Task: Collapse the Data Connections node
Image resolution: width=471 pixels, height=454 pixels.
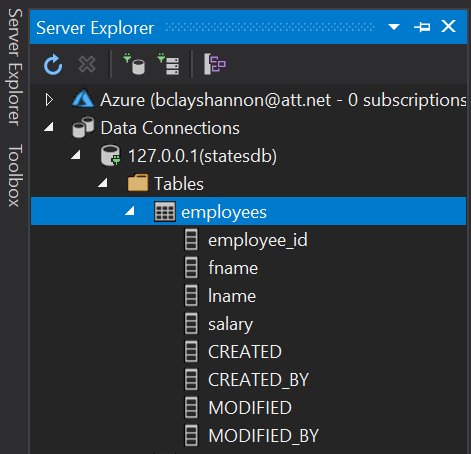Action: coord(49,127)
